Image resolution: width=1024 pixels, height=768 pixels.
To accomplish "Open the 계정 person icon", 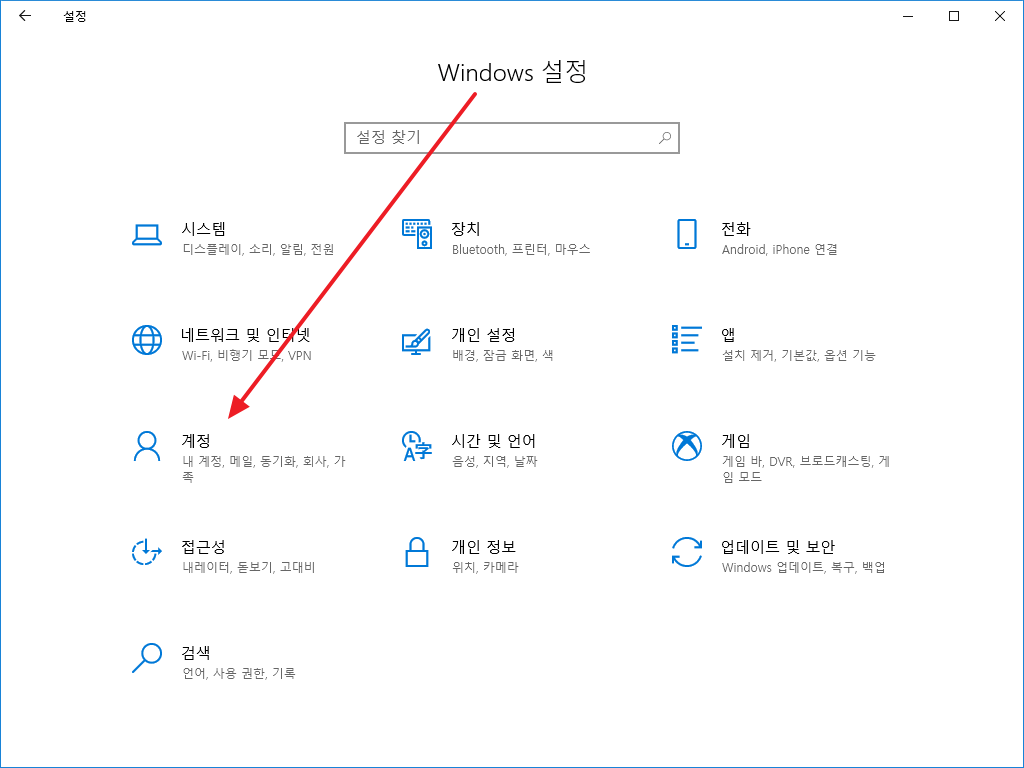I will coord(147,446).
